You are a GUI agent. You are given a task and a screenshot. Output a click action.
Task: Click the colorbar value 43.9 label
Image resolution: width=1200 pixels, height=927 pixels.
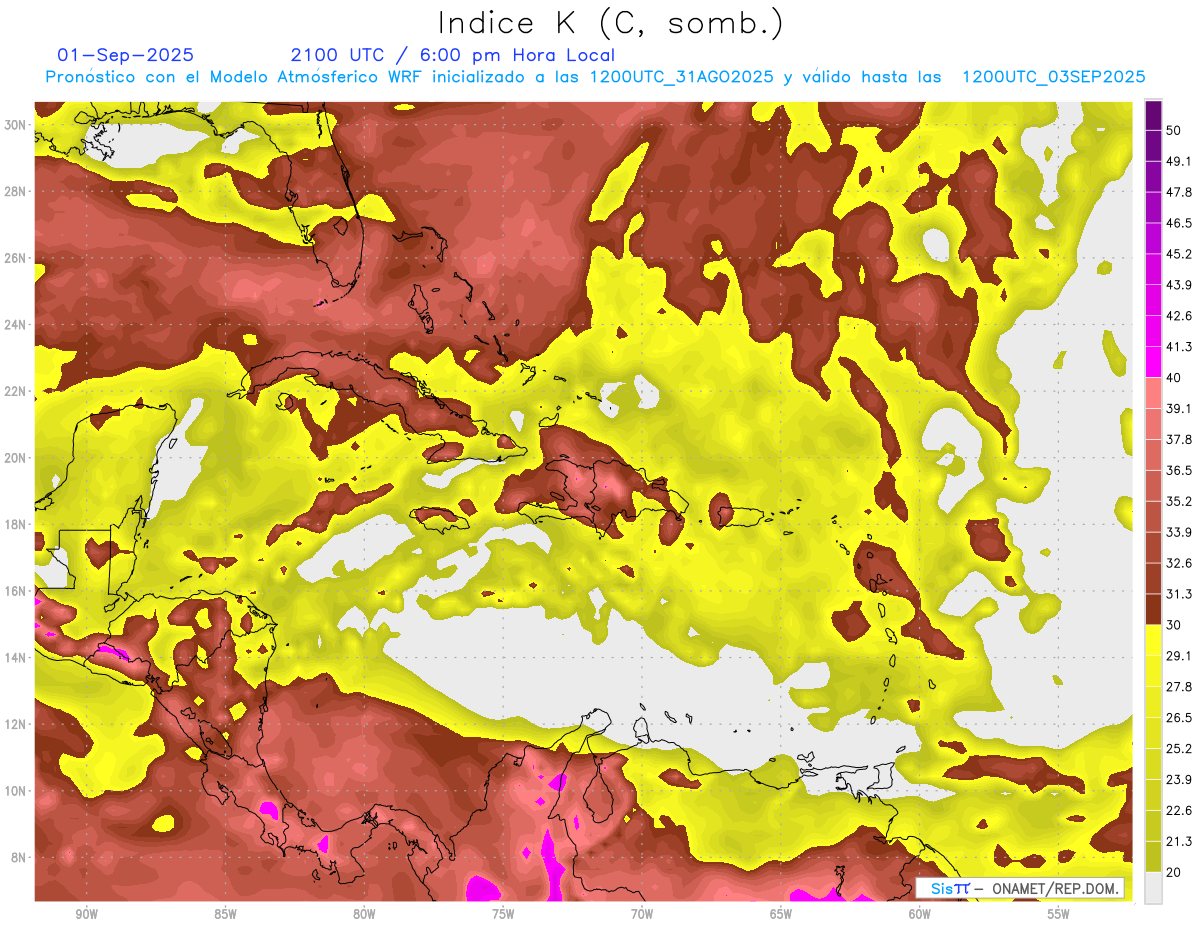[x=1179, y=285]
